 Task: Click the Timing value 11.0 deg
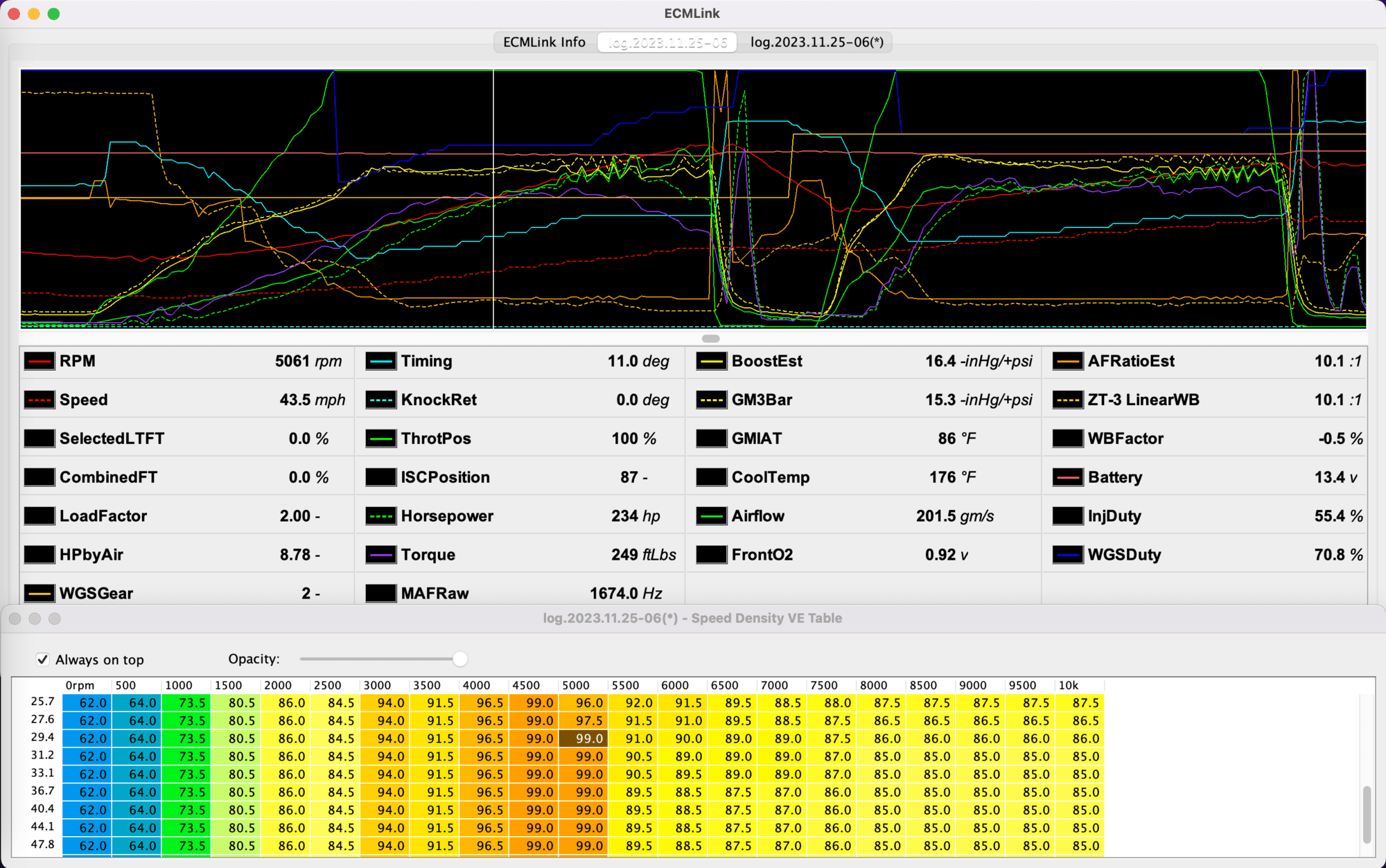(x=638, y=361)
